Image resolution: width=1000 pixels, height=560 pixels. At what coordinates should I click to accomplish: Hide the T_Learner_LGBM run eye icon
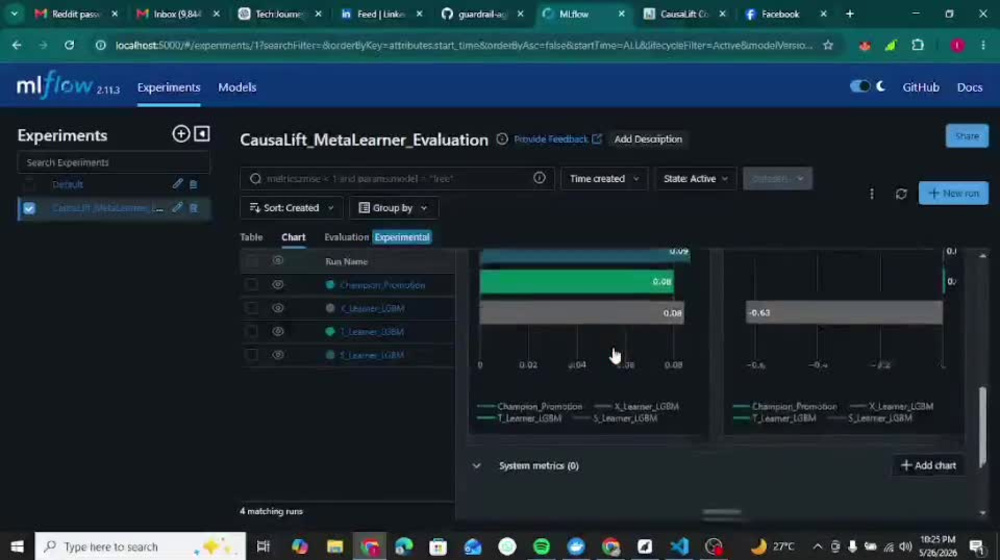coord(278,332)
